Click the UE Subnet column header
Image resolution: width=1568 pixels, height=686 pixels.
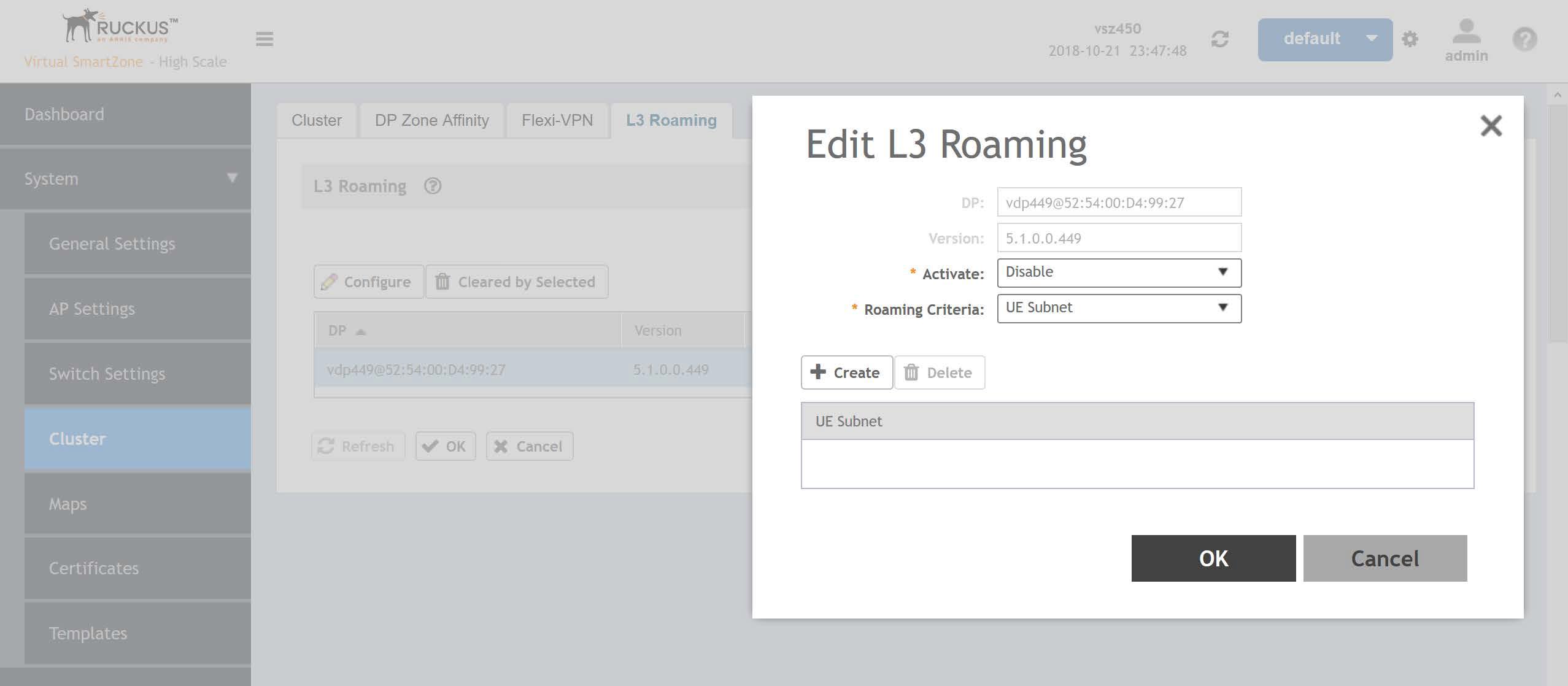click(x=848, y=422)
